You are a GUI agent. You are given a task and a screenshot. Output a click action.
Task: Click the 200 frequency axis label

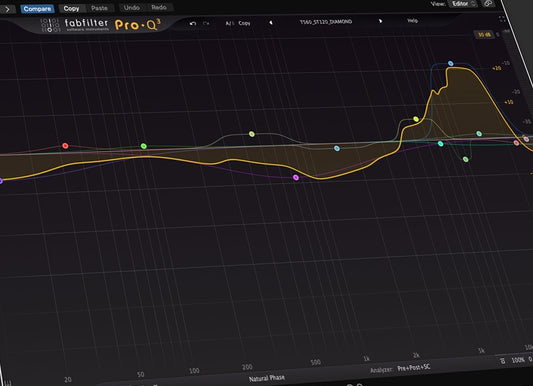(247, 367)
